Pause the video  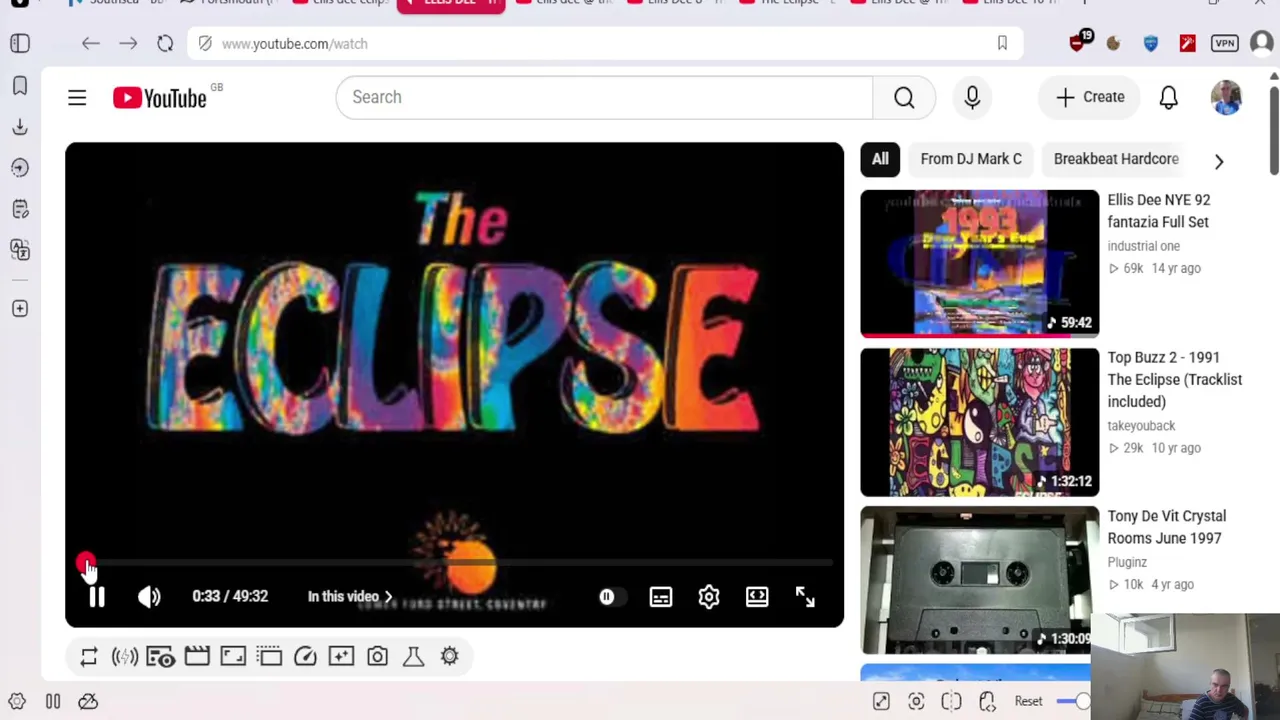click(x=97, y=597)
